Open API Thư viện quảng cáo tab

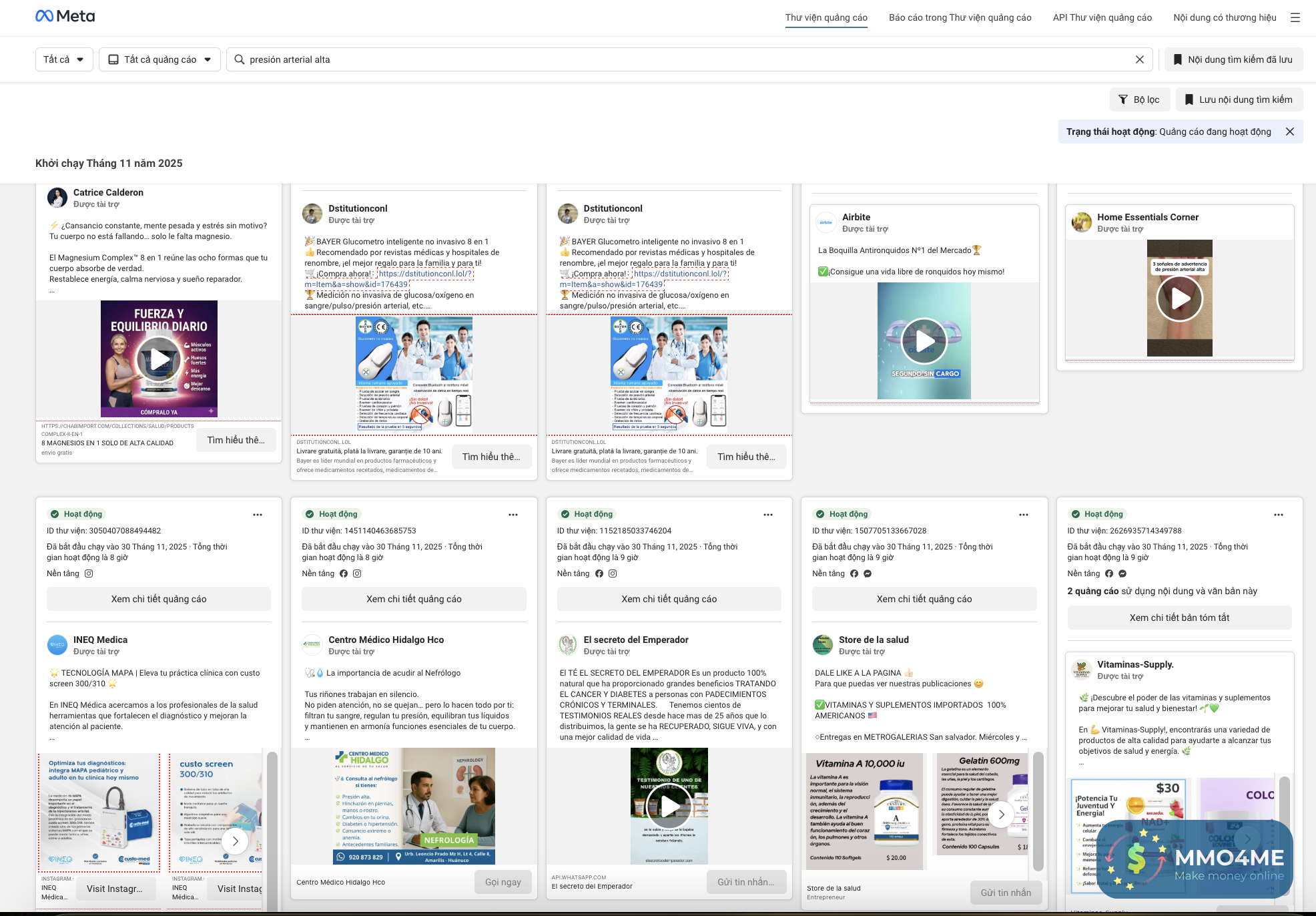[1102, 18]
